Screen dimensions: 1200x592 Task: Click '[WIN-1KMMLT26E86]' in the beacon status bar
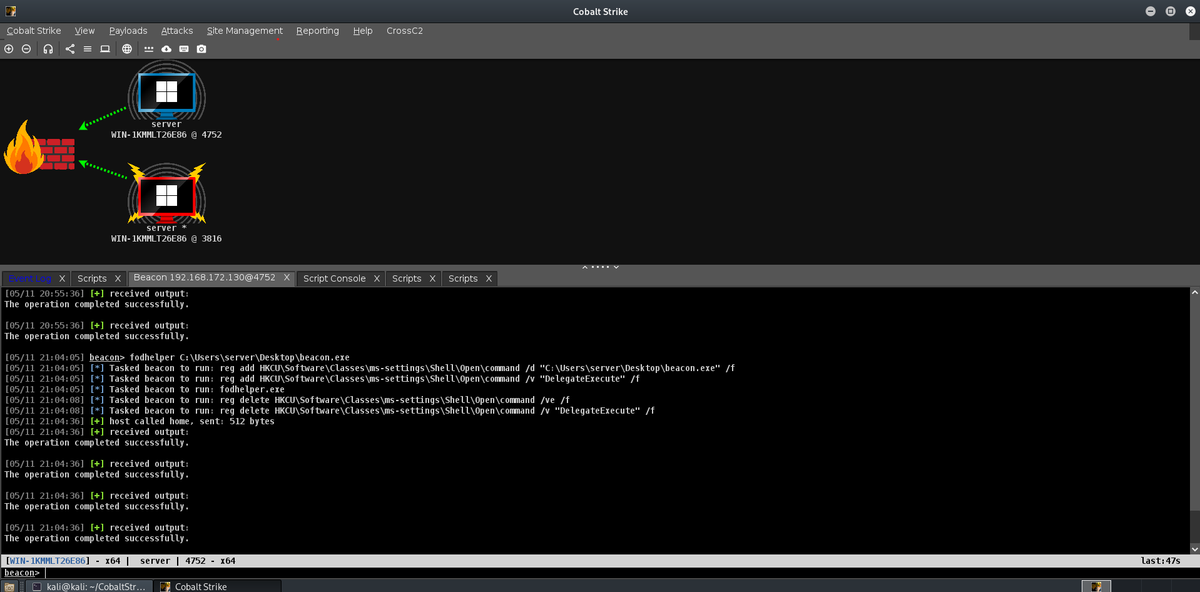tap(48, 561)
